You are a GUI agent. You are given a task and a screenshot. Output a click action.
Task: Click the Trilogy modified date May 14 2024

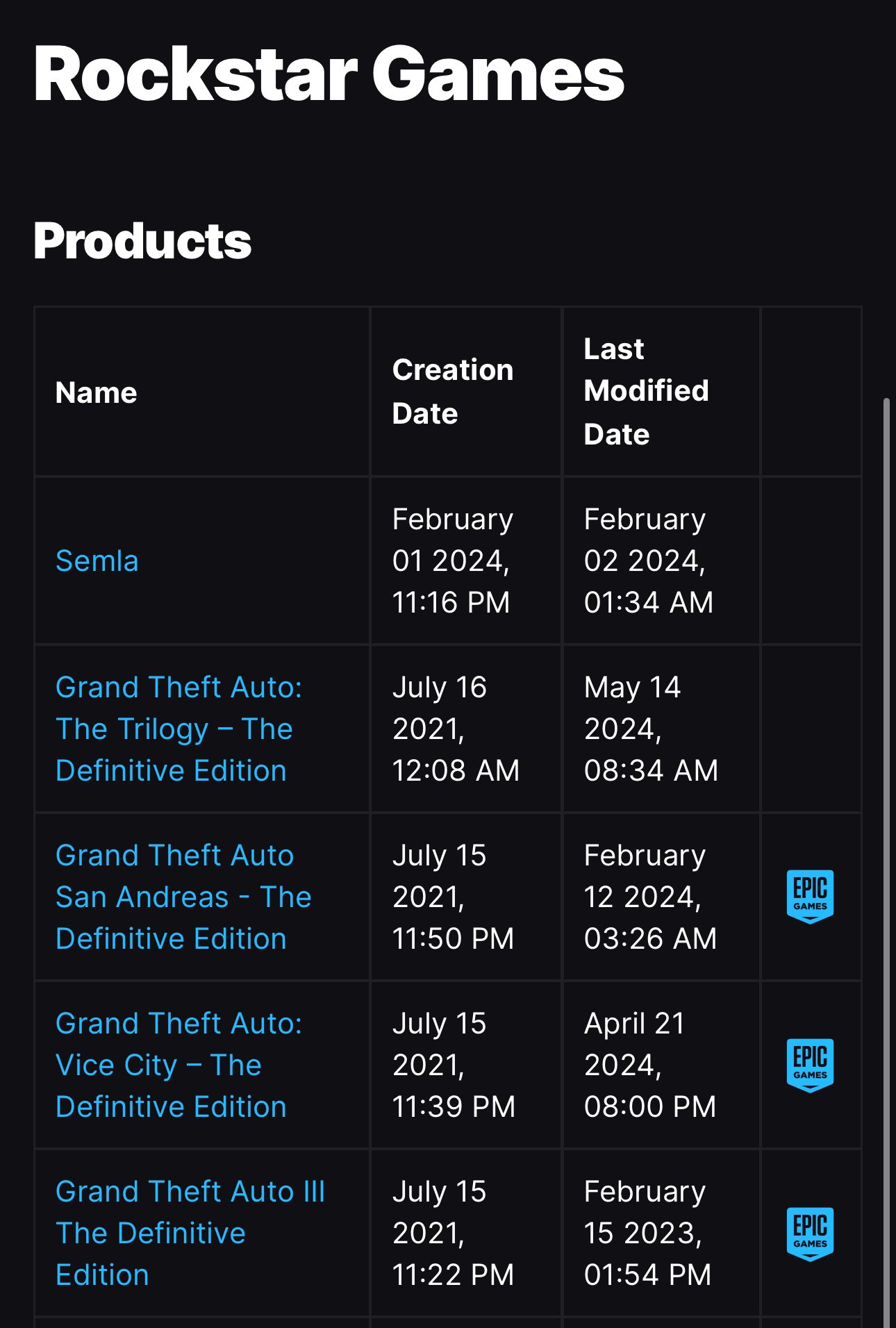pos(651,729)
